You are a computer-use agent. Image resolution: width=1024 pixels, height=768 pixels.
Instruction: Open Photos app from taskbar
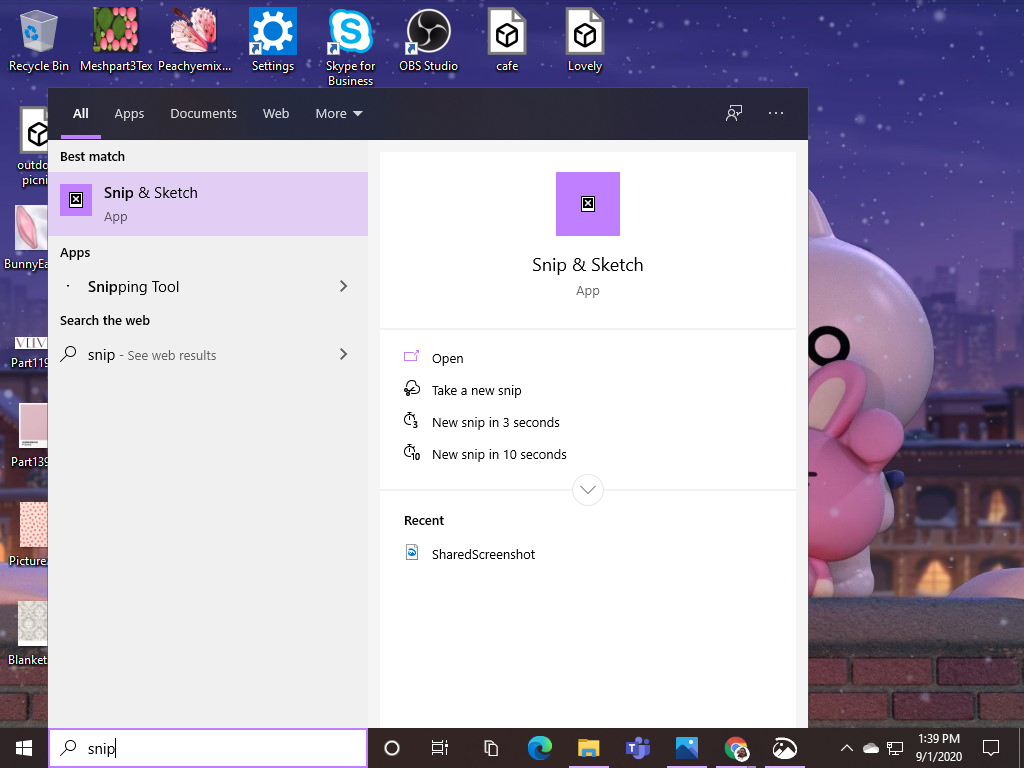coord(686,748)
